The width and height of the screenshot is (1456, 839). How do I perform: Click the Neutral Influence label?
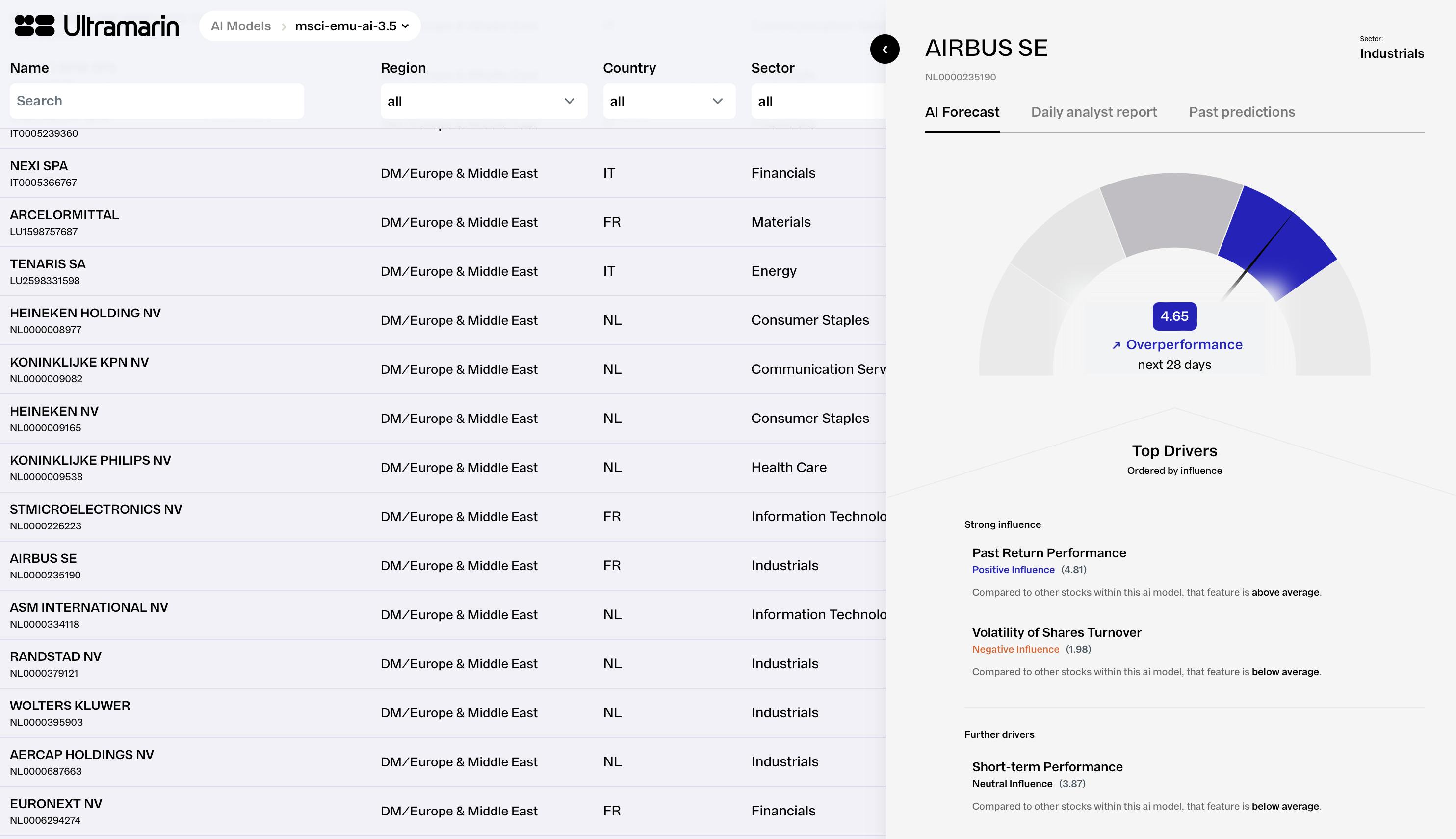(1012, 784)
